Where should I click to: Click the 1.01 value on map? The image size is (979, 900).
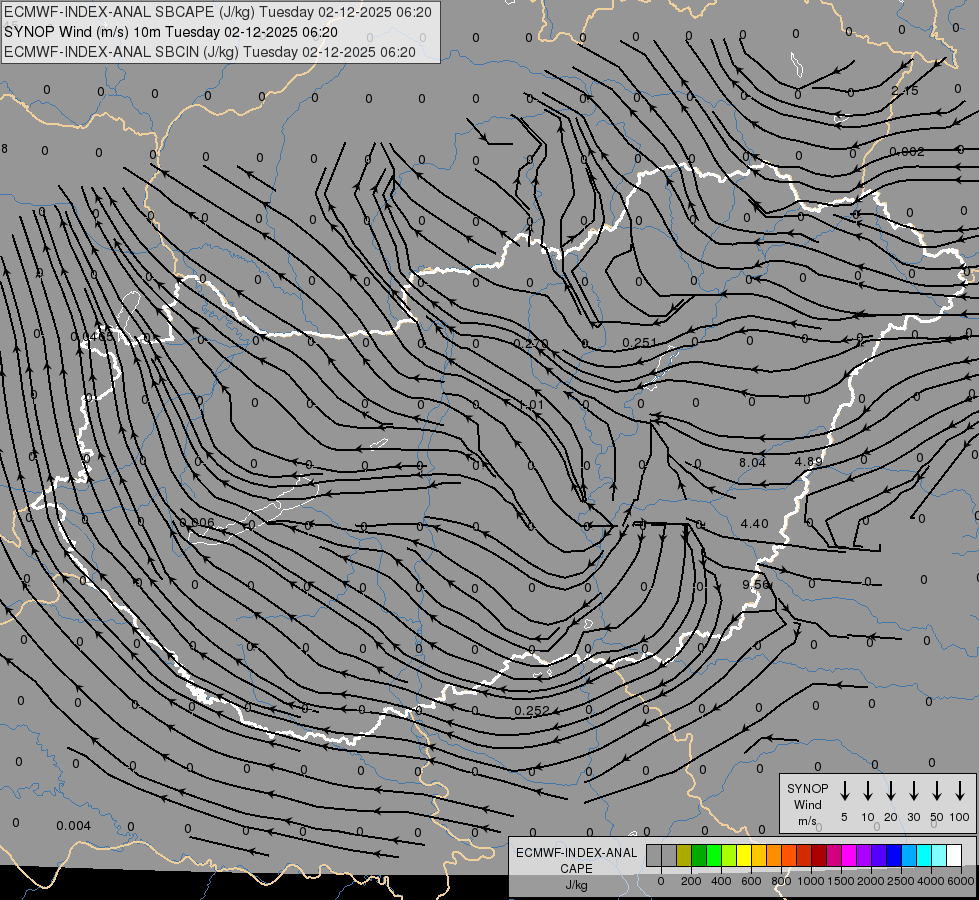click(531, 405)
